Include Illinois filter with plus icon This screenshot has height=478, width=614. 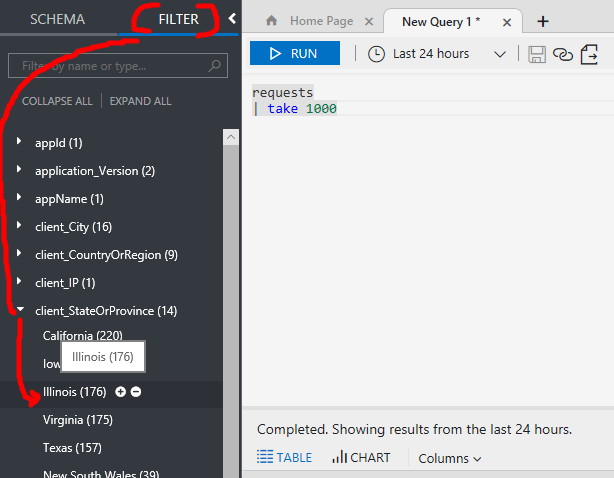(121, 392)
